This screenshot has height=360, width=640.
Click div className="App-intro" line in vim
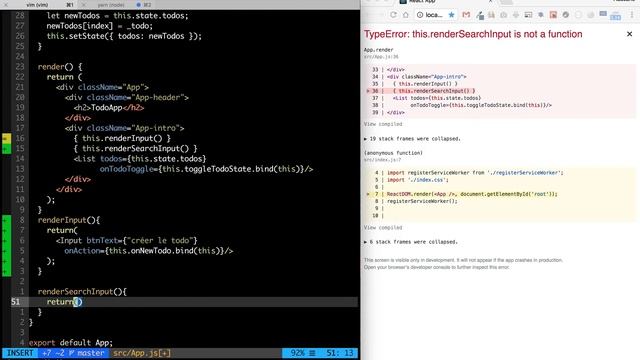[x=124, y=128]
